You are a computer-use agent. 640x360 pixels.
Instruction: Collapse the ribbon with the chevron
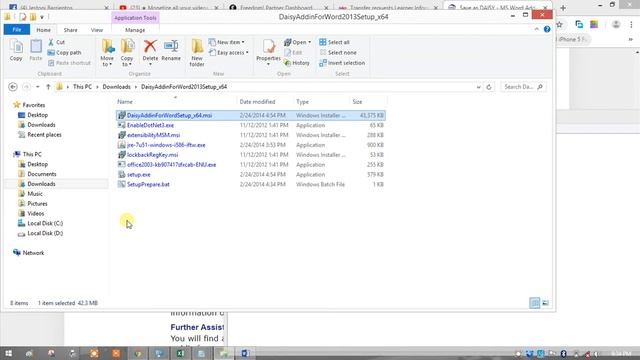click(x=537, y=29)
